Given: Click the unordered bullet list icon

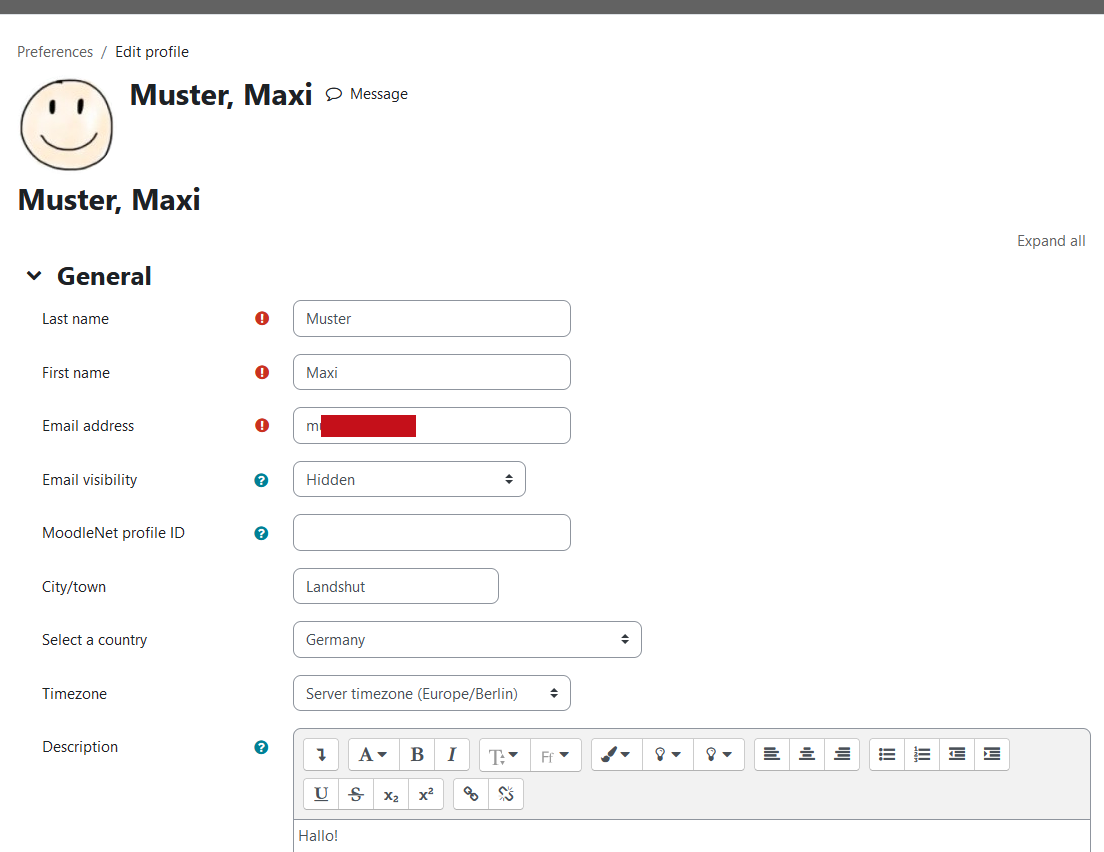Looking at the screenshot, I should [x=887, y=755].
